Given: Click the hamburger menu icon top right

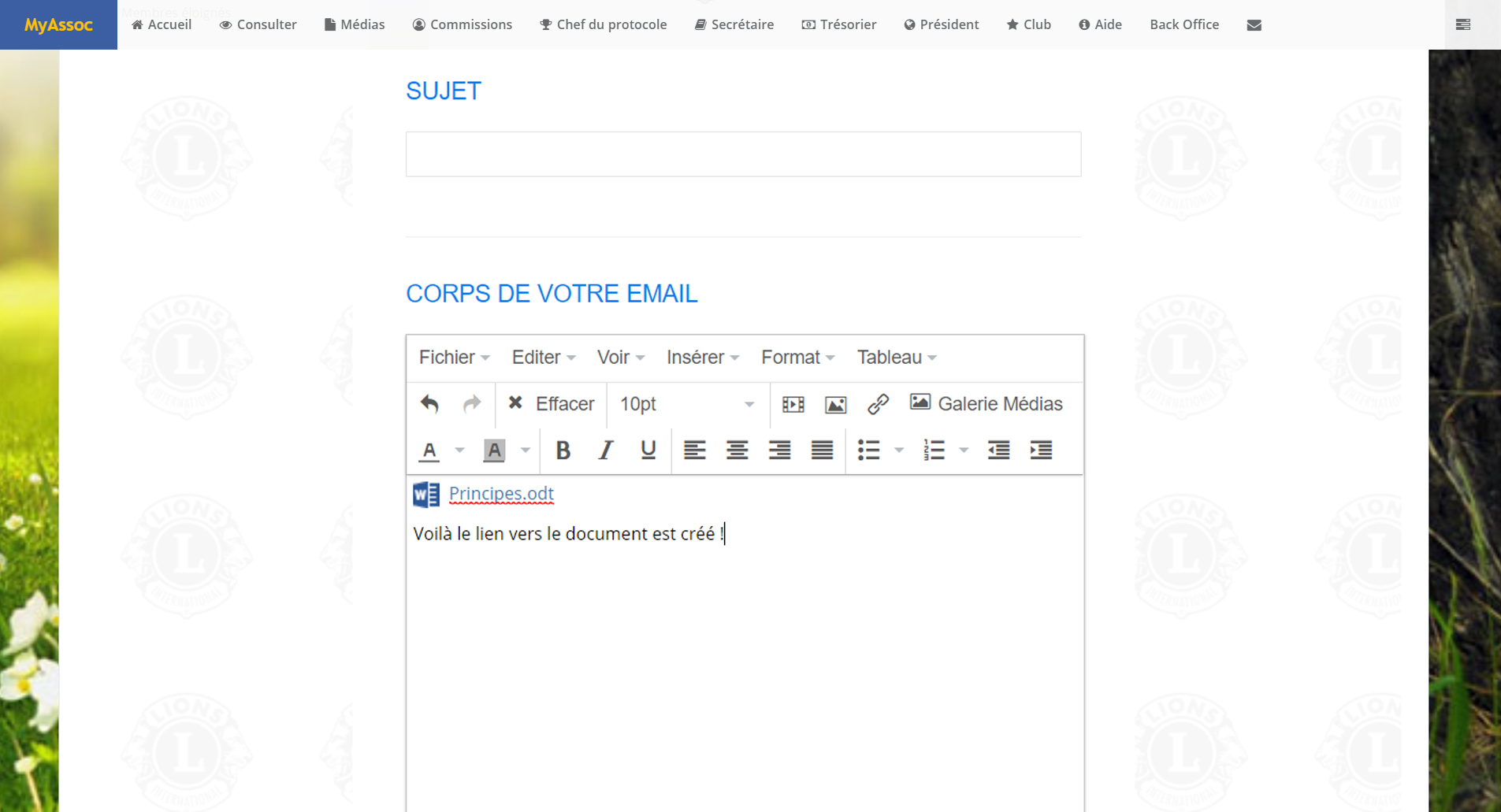Looking at the screenshot, I should (1462, 25).
